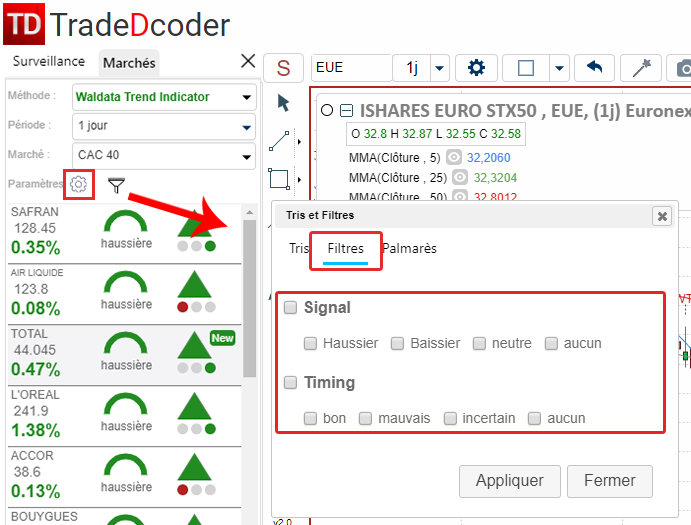The image size is (691, 525).
Task: Open chart settings gear in toolbar
Action: pos(476,68)
